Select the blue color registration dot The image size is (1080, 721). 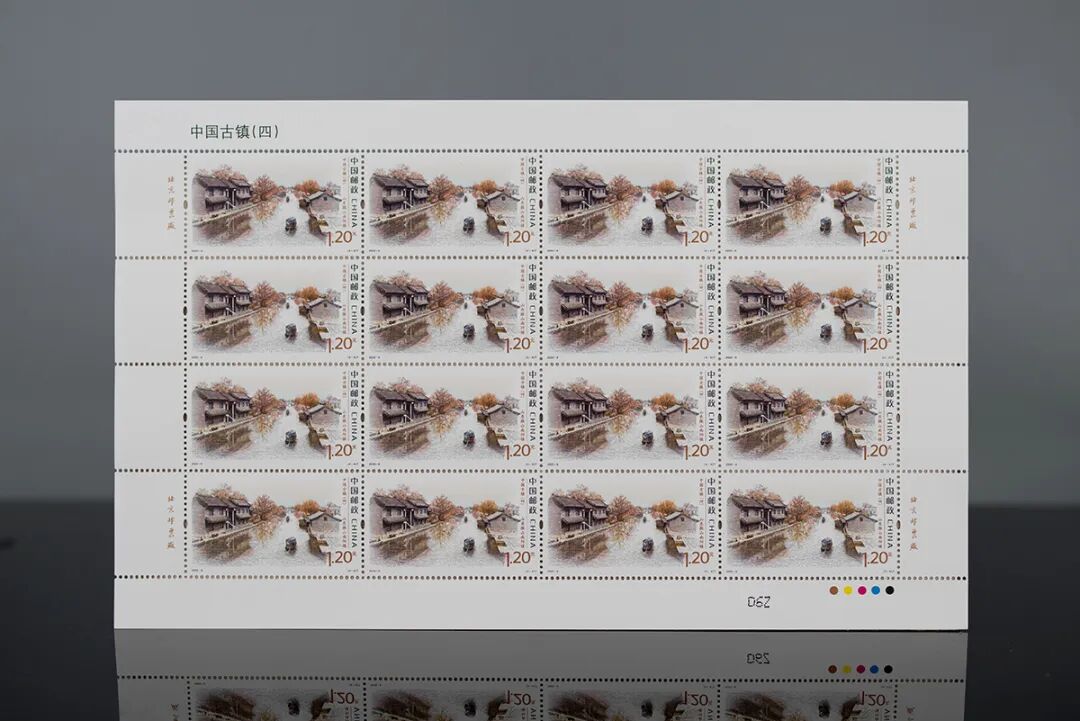[875, 591]
